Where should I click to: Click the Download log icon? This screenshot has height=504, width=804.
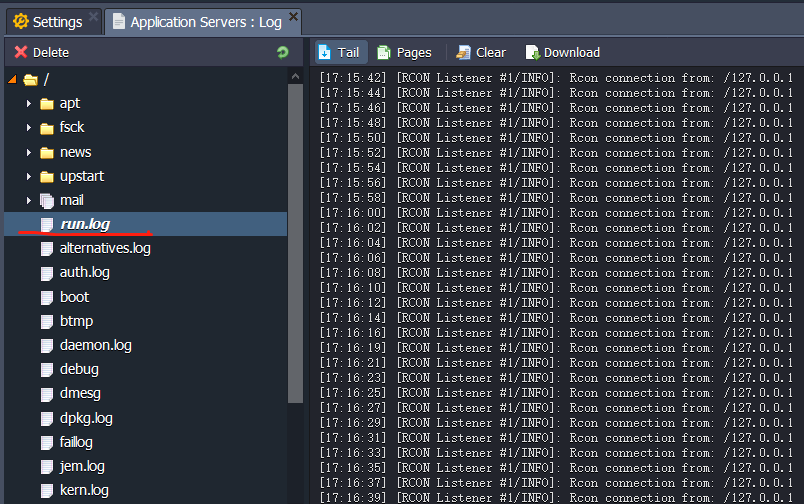coord(532,53)
